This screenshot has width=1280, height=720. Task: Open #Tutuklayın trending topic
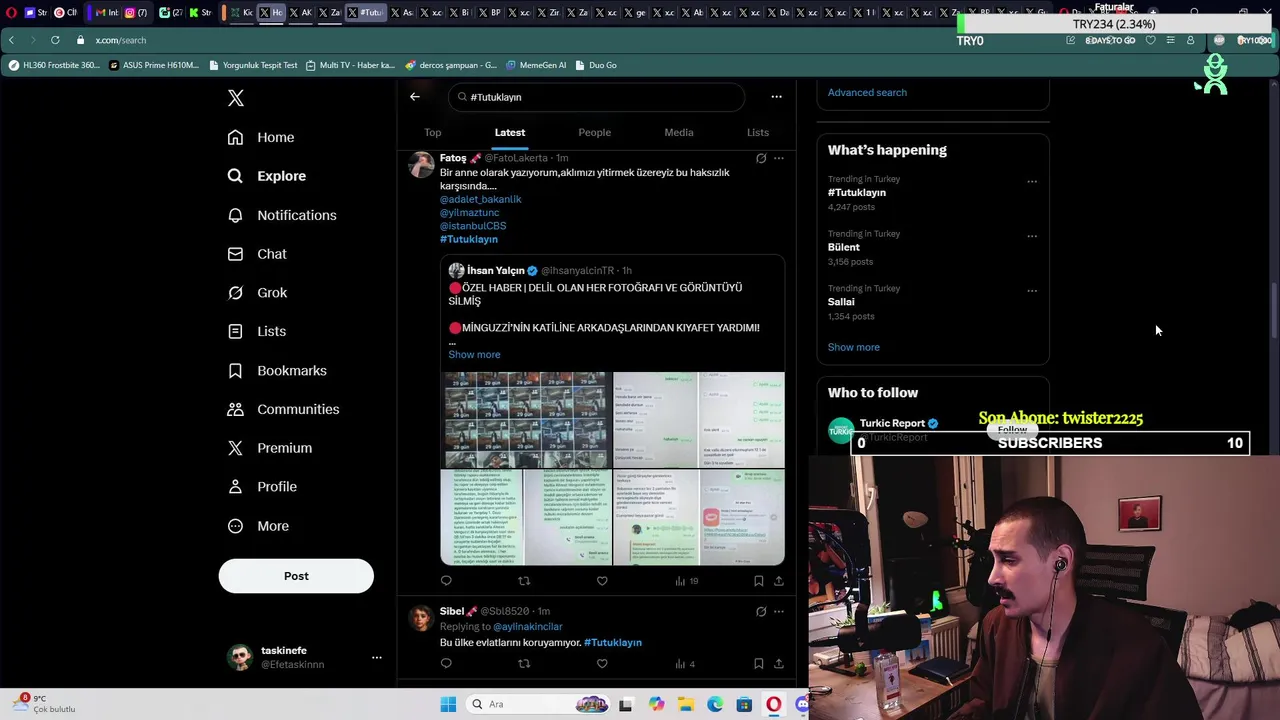point(857,192)
